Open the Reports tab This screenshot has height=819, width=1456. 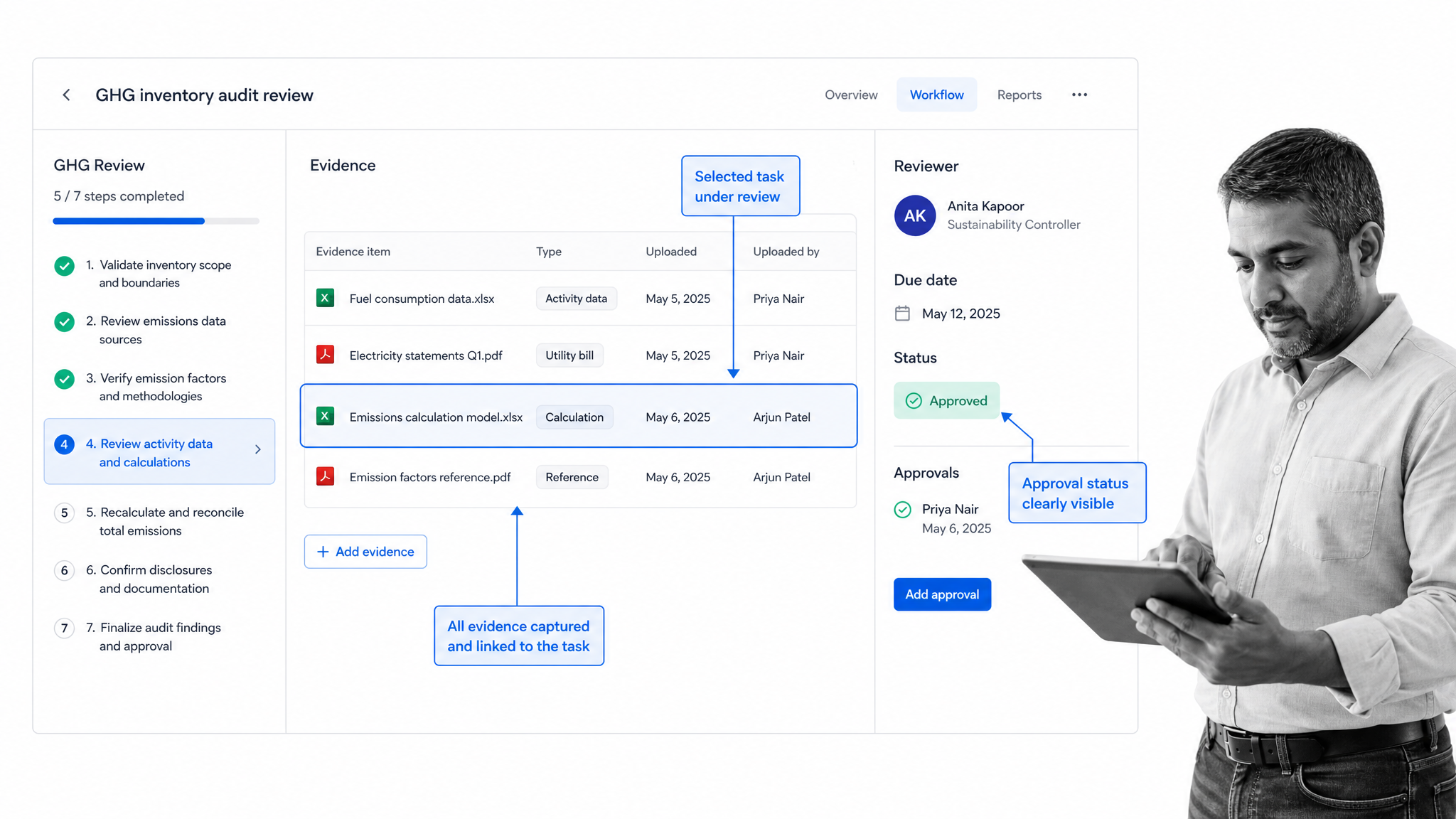coord(1019,95)
